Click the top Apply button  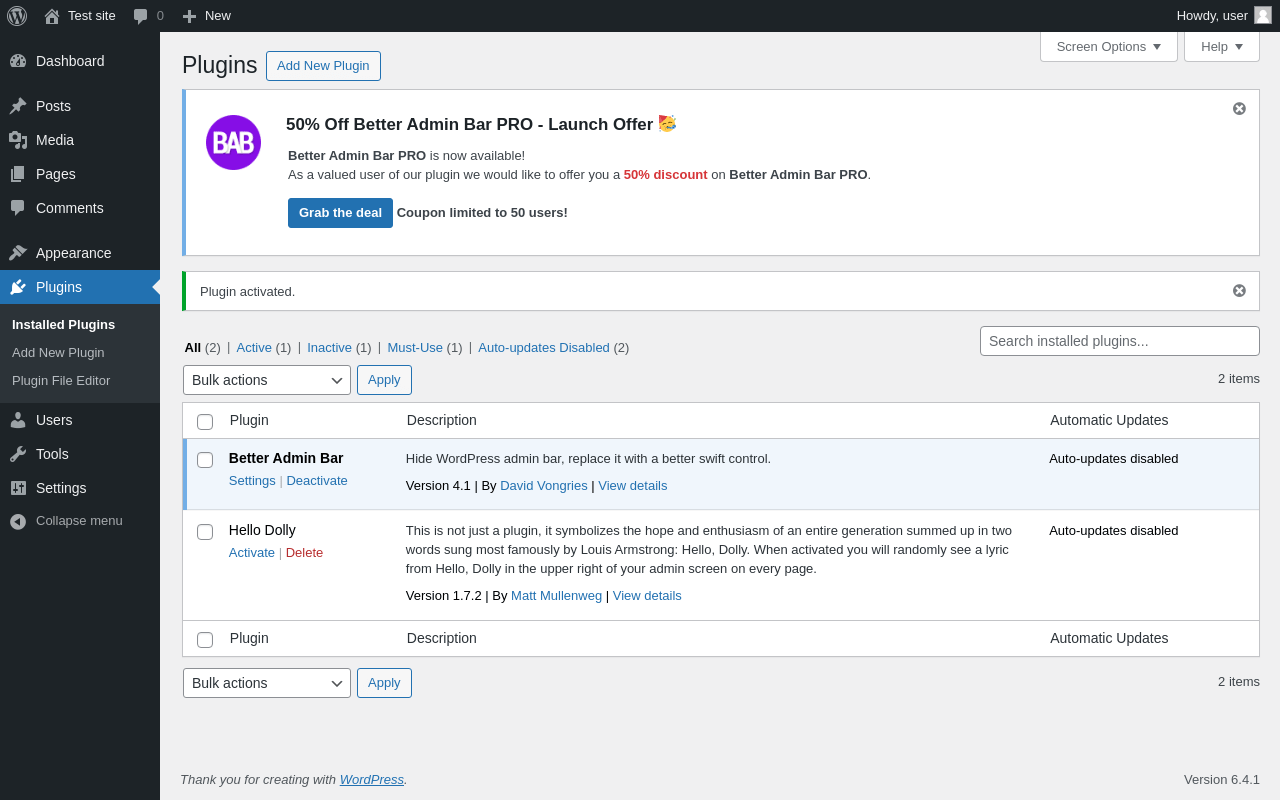384,380
